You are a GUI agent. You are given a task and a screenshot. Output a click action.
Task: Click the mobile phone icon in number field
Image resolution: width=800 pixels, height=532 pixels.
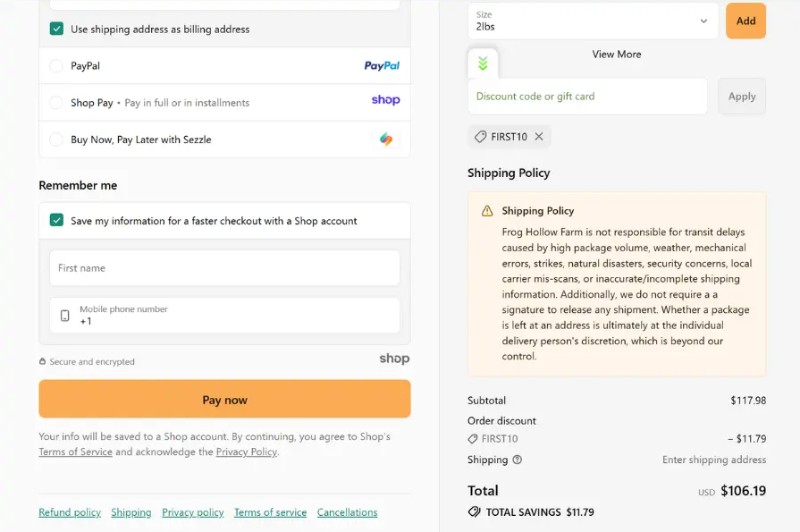pyautogui.click(x=65, y=316)
